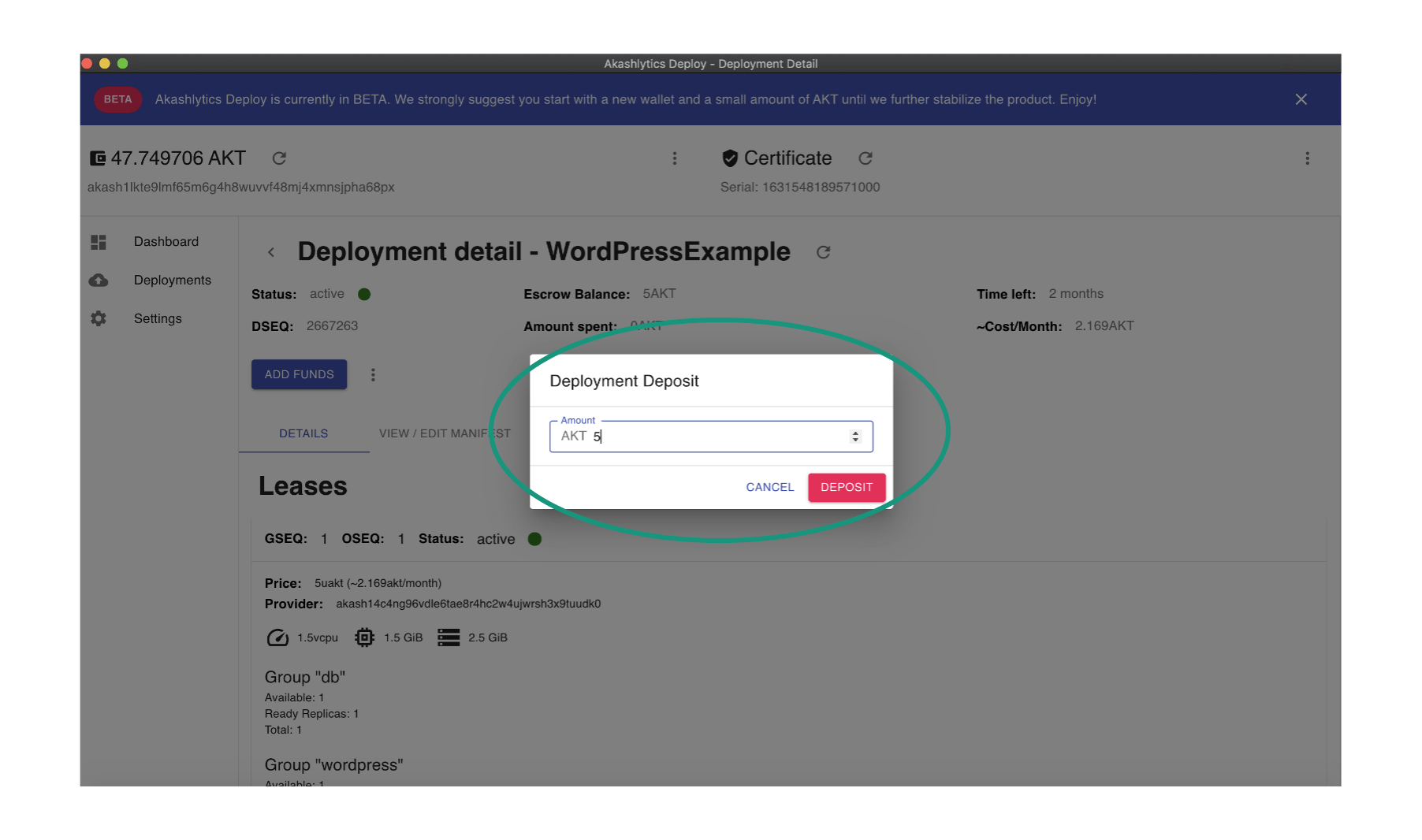Click the Deployments cloud icon
This screenshot has height=840, width=1422.
click(99, 281)
